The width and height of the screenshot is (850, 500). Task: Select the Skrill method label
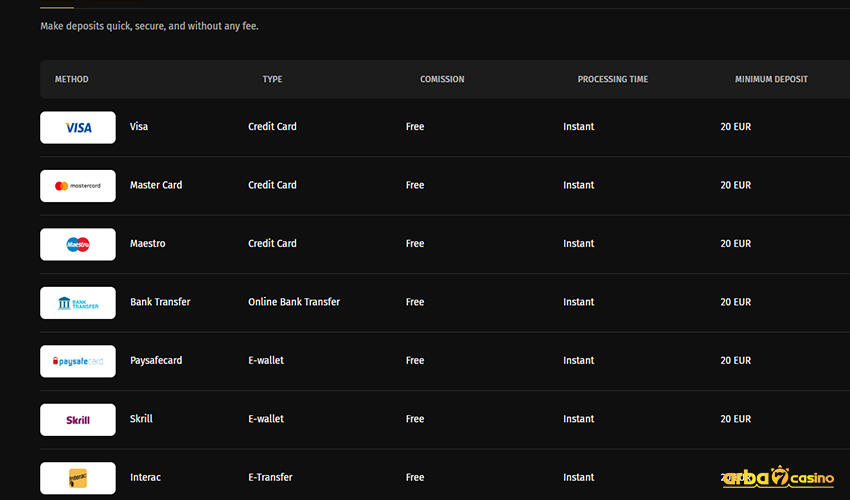(141, 419)
